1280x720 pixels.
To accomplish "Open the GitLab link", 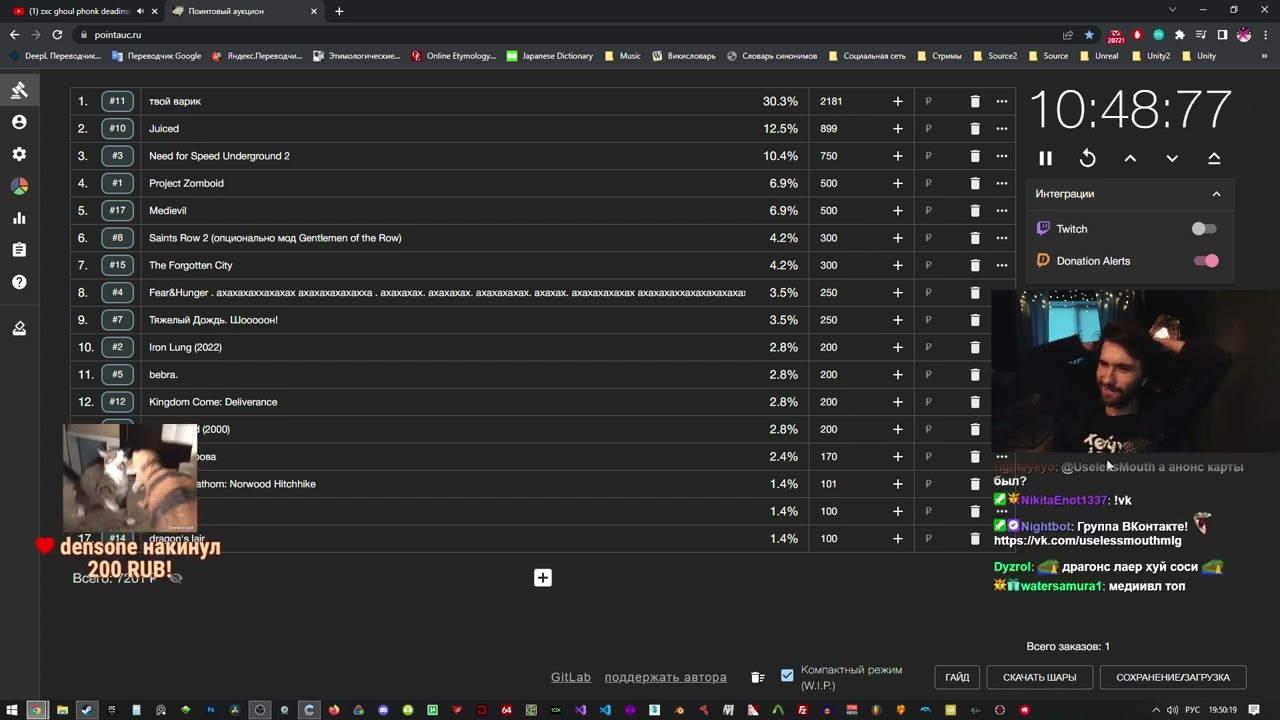I will click(x=571, y=677).
